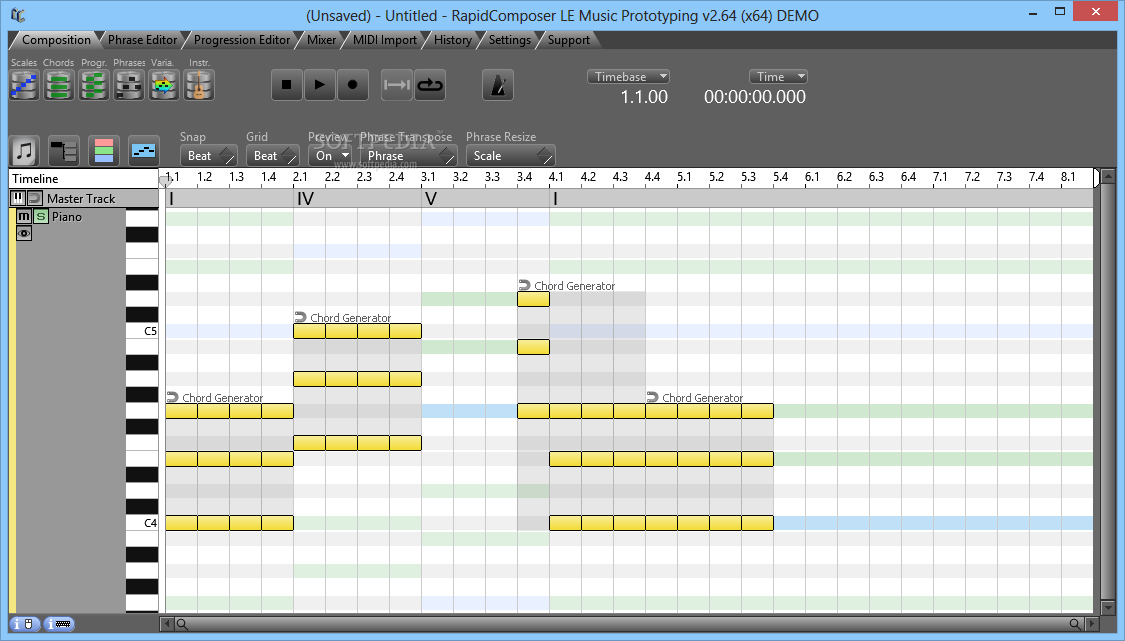Select Chord Generator phrase at bar 3.4
Viewport: 1125px width, 641px height.
(574, 286)
